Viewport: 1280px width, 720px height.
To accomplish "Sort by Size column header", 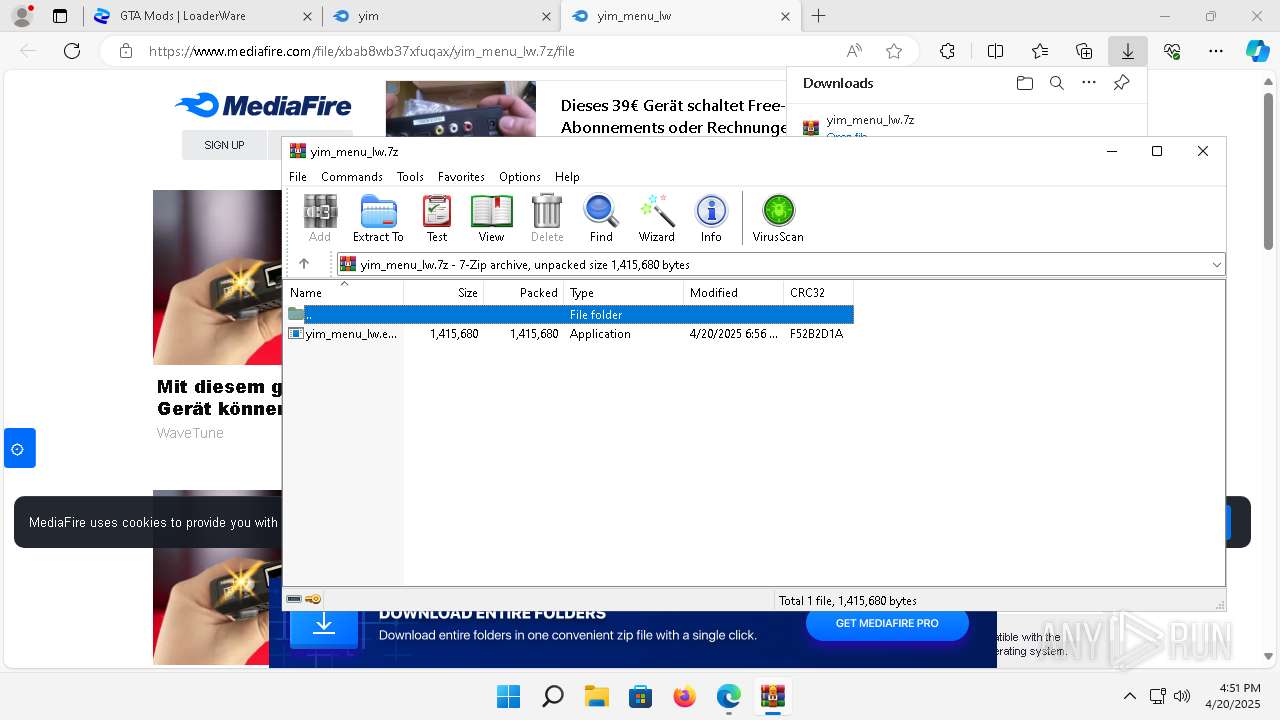I will coord(444,293).
